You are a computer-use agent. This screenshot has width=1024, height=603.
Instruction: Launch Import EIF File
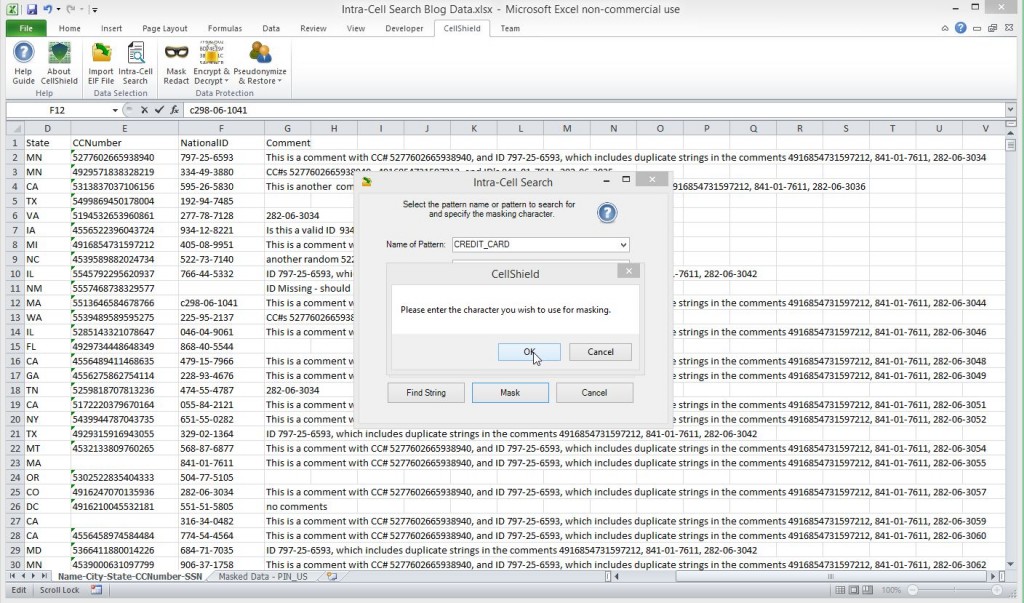click(x=101, y=63)
